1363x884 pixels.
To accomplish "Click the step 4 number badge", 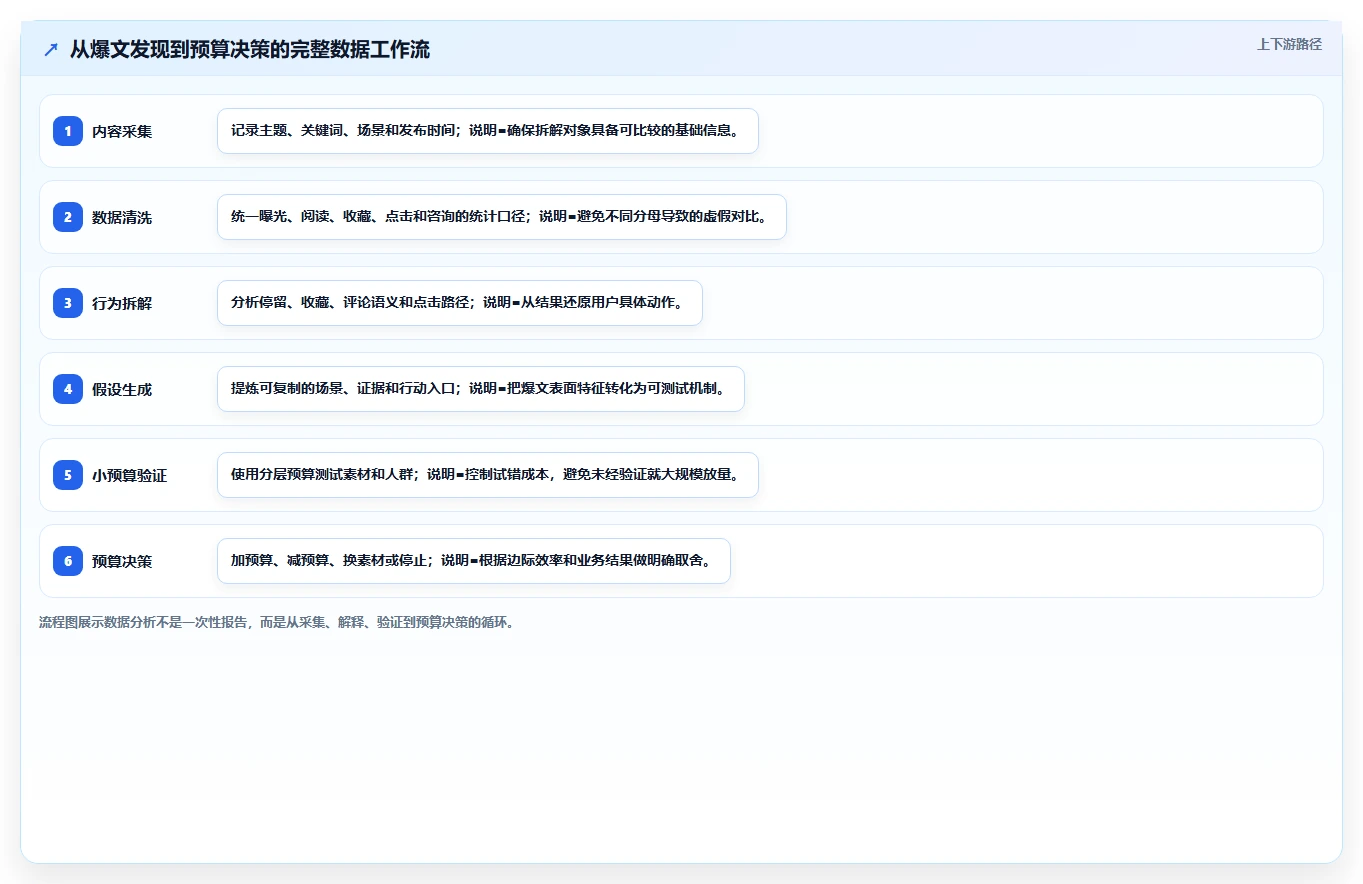I will coord(68,389).
